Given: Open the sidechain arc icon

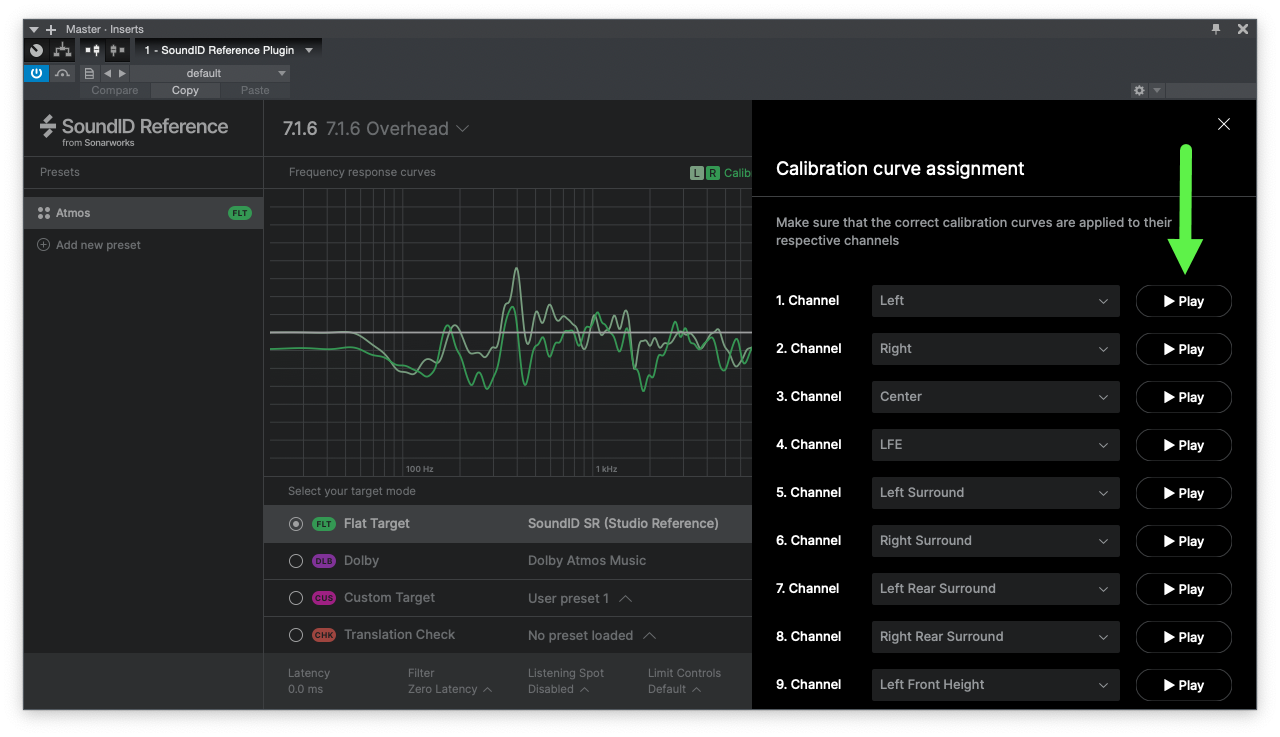Looking at the screenshot, I should click(x=63, y=73).
